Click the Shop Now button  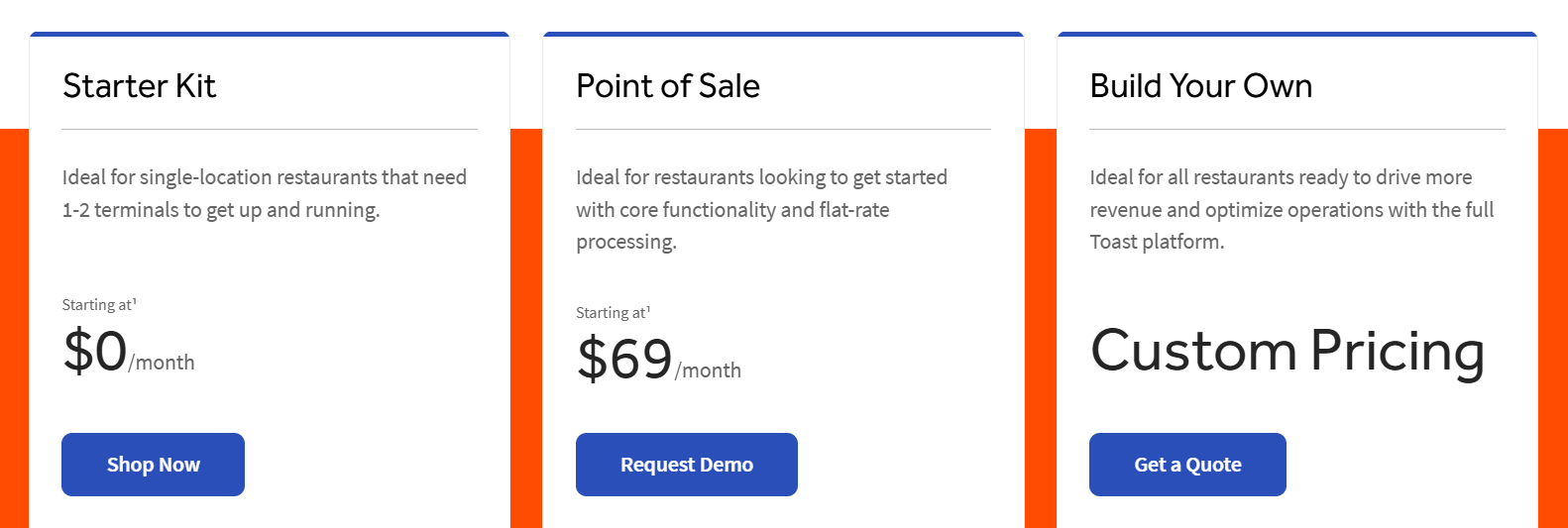point(153,465)
